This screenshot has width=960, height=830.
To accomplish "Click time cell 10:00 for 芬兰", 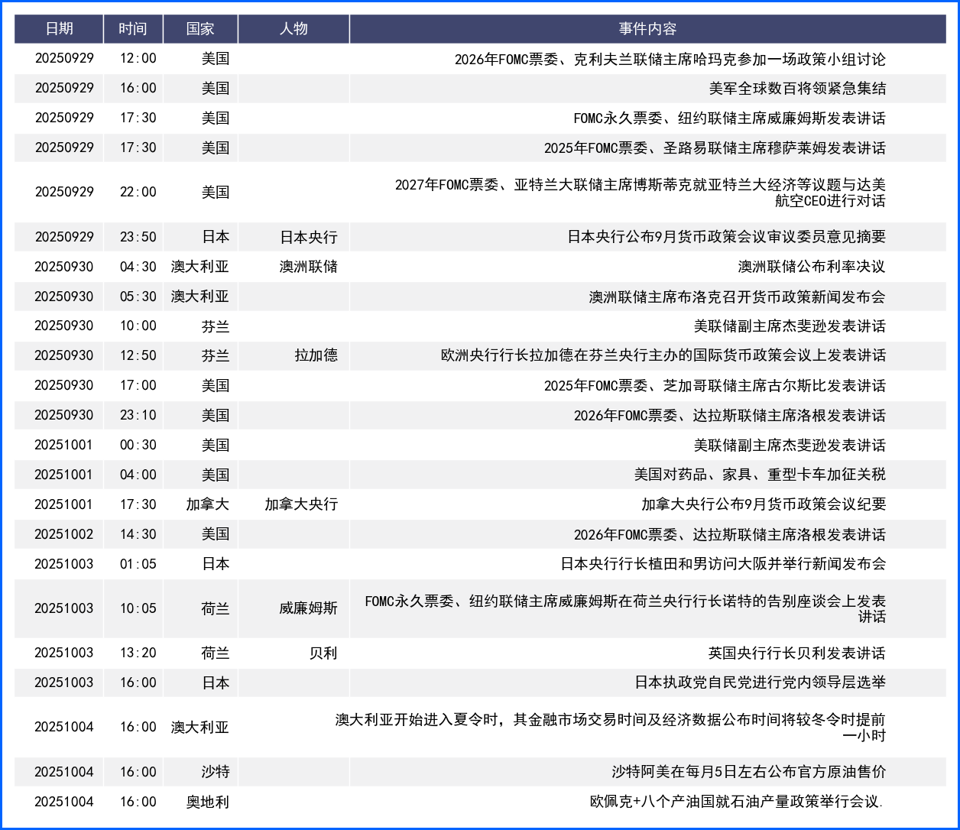I will point(138,326).
